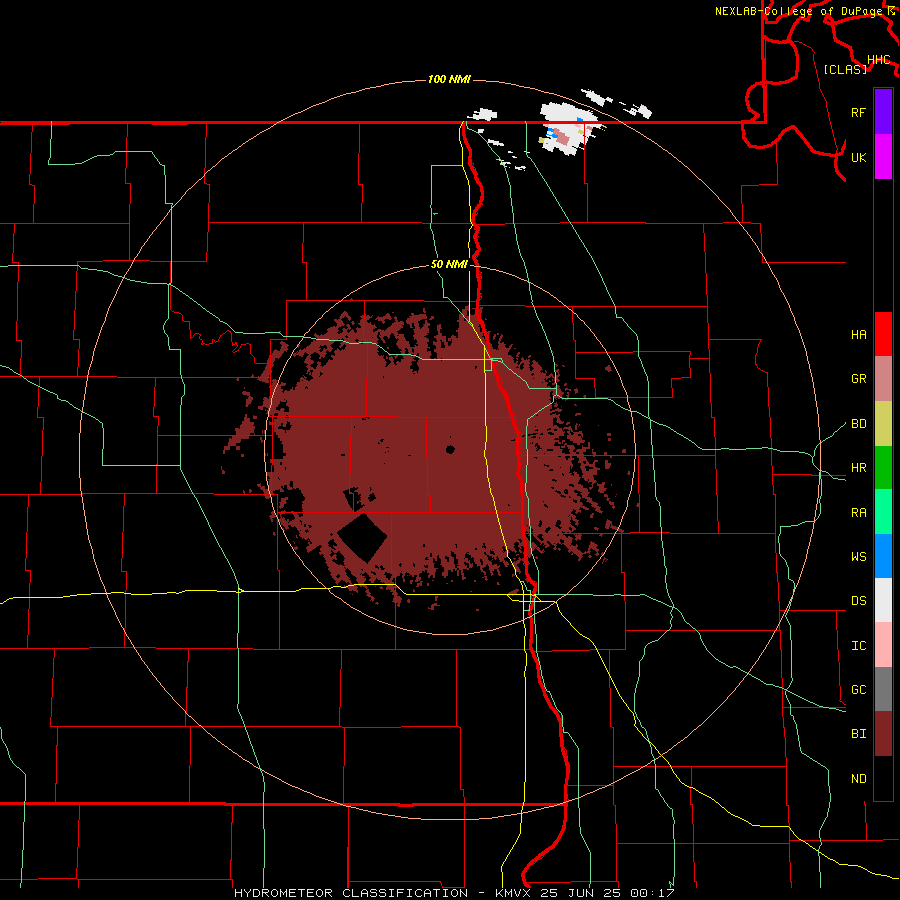Click the HR green legend color block
The width and height of the screenshot is (900, 900).
click(883, 468)
